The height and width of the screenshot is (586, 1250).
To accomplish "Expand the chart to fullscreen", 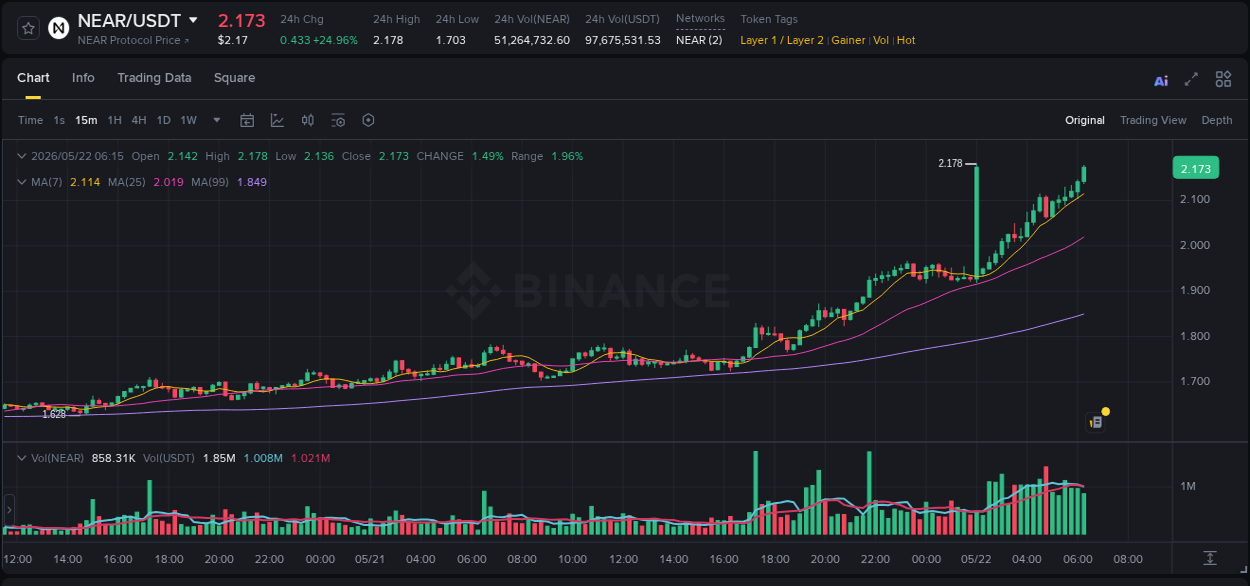I will [x=1191, y=79].
